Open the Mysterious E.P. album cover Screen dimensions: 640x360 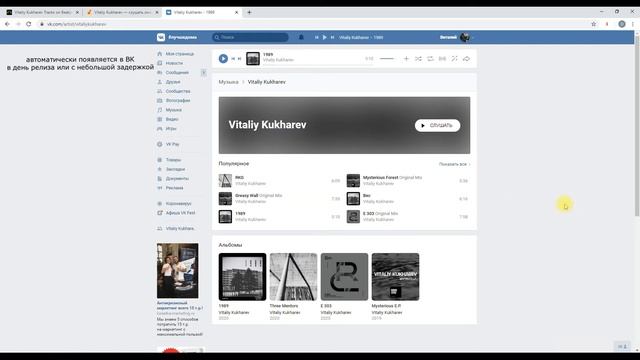(395, 277)
